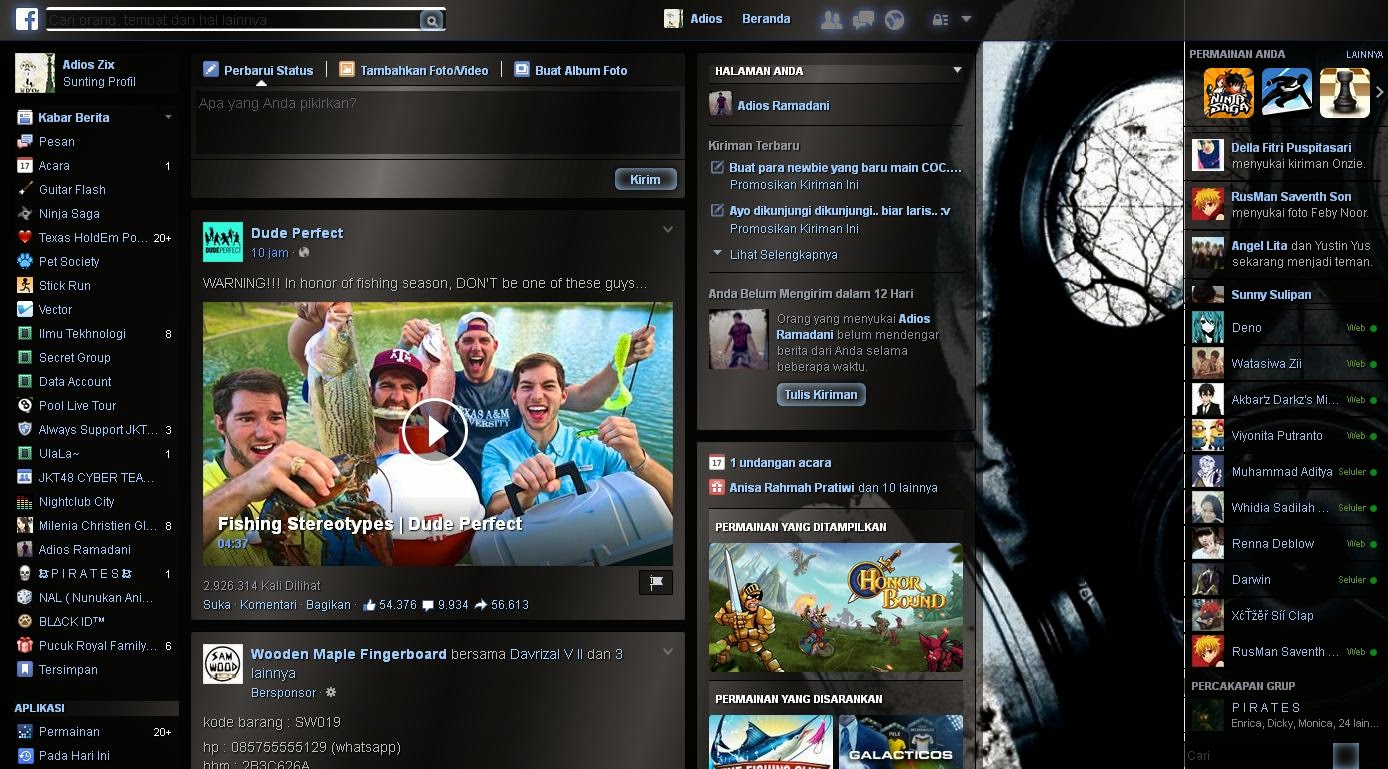Image resolution: width=1388 pixels, height=769 pixels.
Task: Open Pada Hari Ini in the sidebar
Action: tap(74, 756)
